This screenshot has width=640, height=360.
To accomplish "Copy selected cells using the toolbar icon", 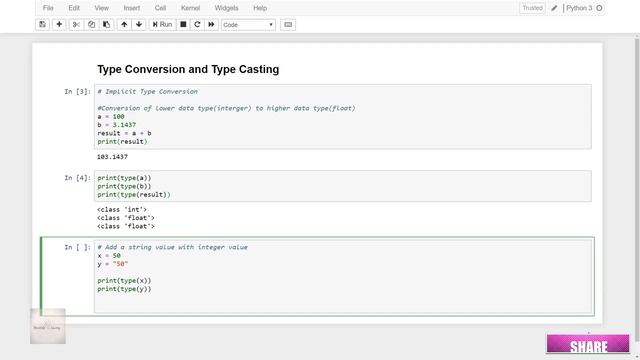I will 91,24.
